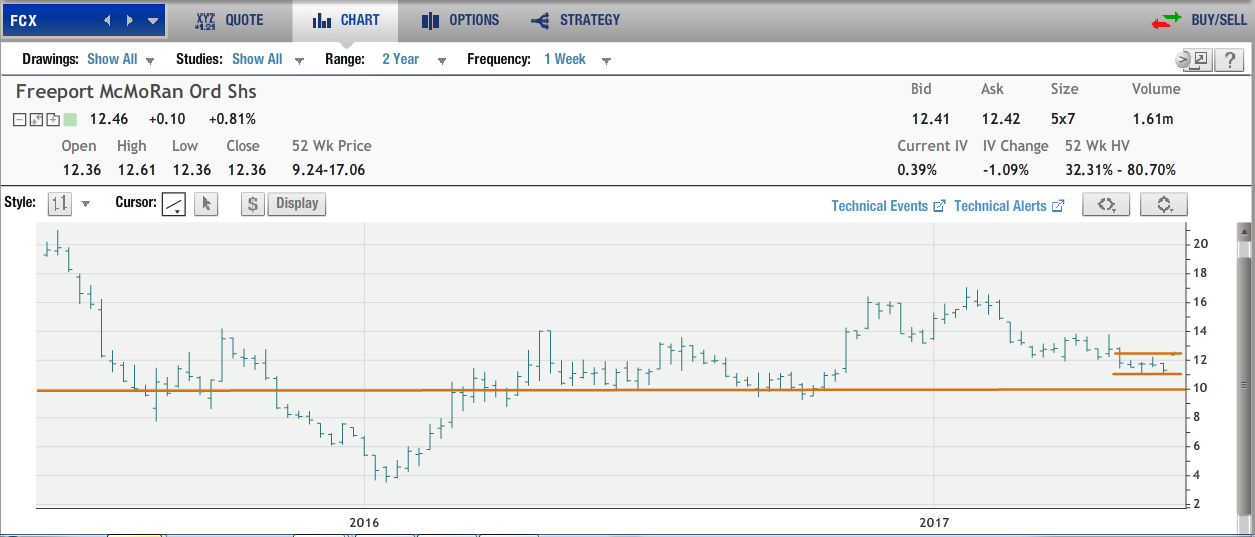The height and width of the screenshot is (537, 1255).
Task: Click the Freeport McMoRan Ord Shs title
Action: [x=136, y=91]
